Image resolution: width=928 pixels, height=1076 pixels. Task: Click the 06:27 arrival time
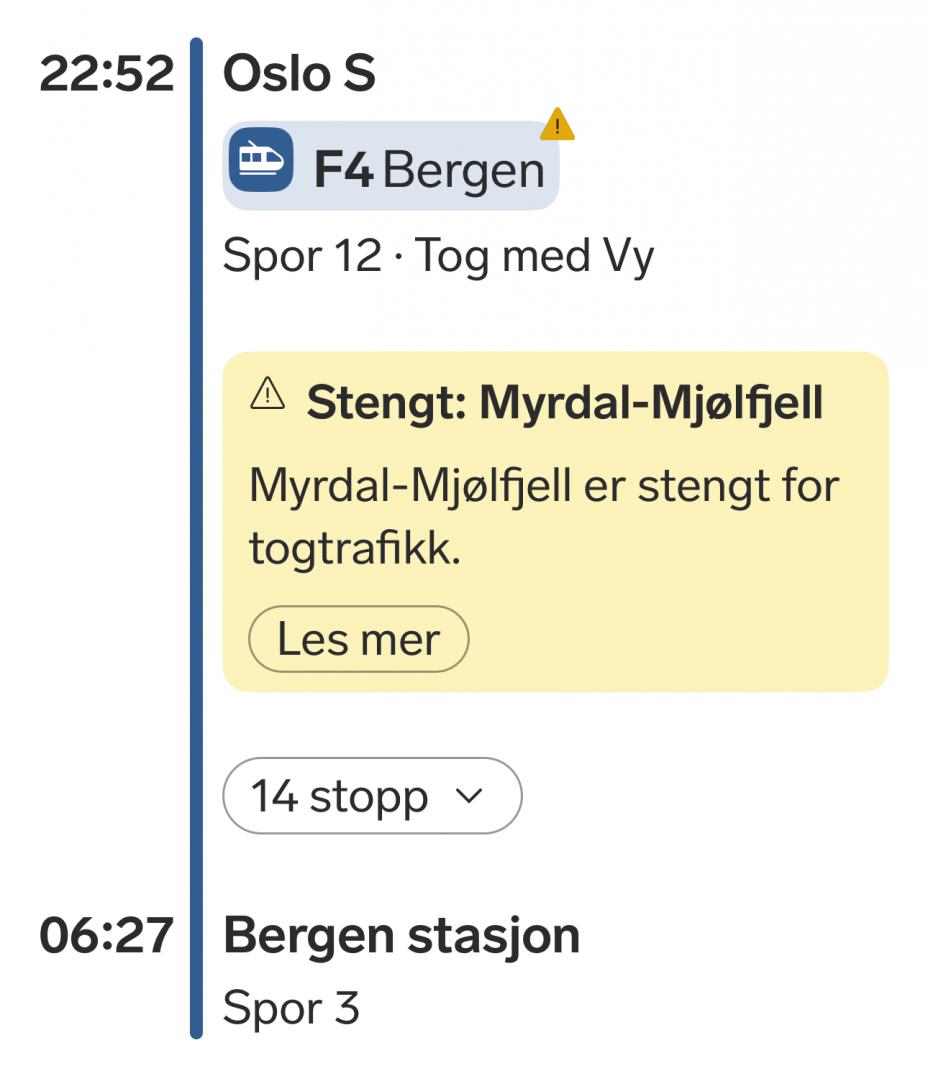pyautogui.click(x=106, y=935)
